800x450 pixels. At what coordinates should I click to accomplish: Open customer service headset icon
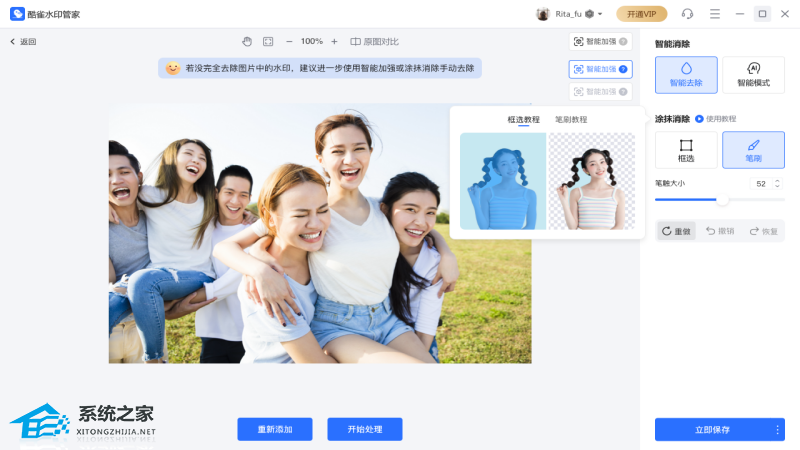click(687, 14)
